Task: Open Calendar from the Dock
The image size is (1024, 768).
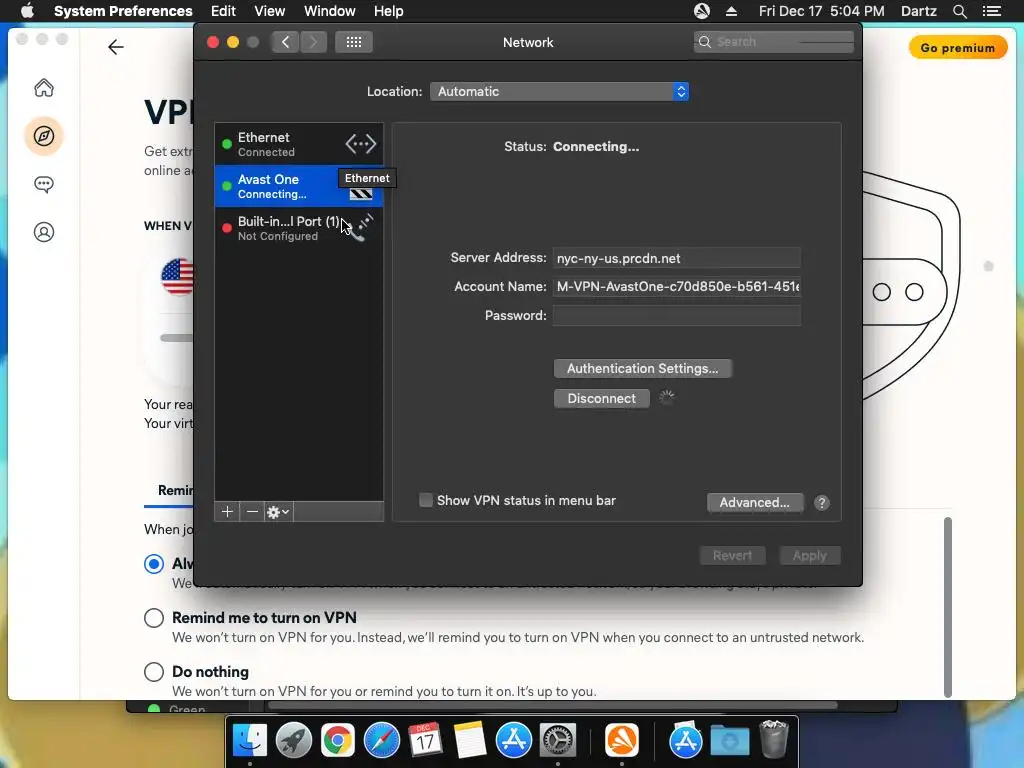Action: 425,741
